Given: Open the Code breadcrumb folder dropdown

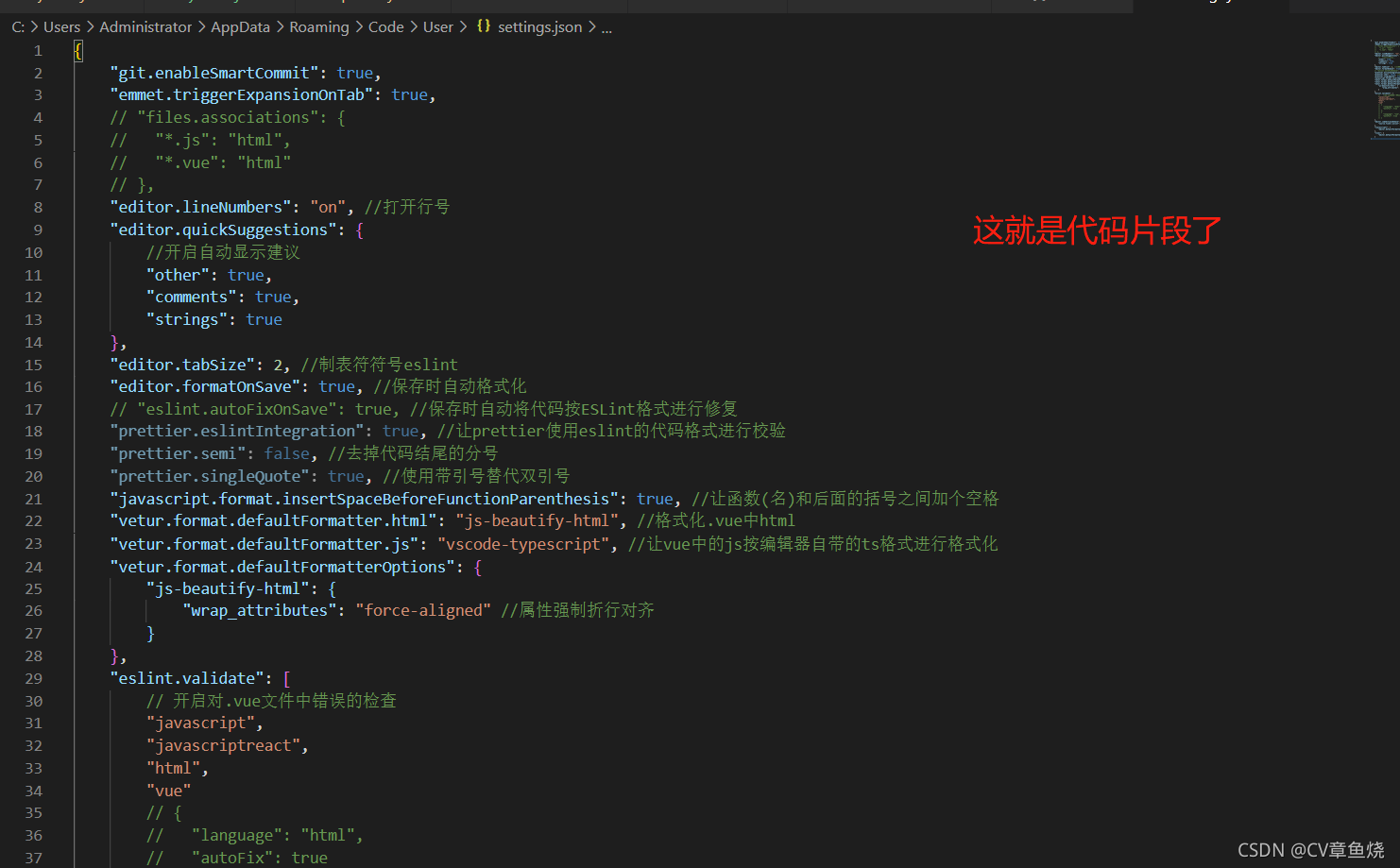Looking at the screenshot, I should (x=385, y=26).
